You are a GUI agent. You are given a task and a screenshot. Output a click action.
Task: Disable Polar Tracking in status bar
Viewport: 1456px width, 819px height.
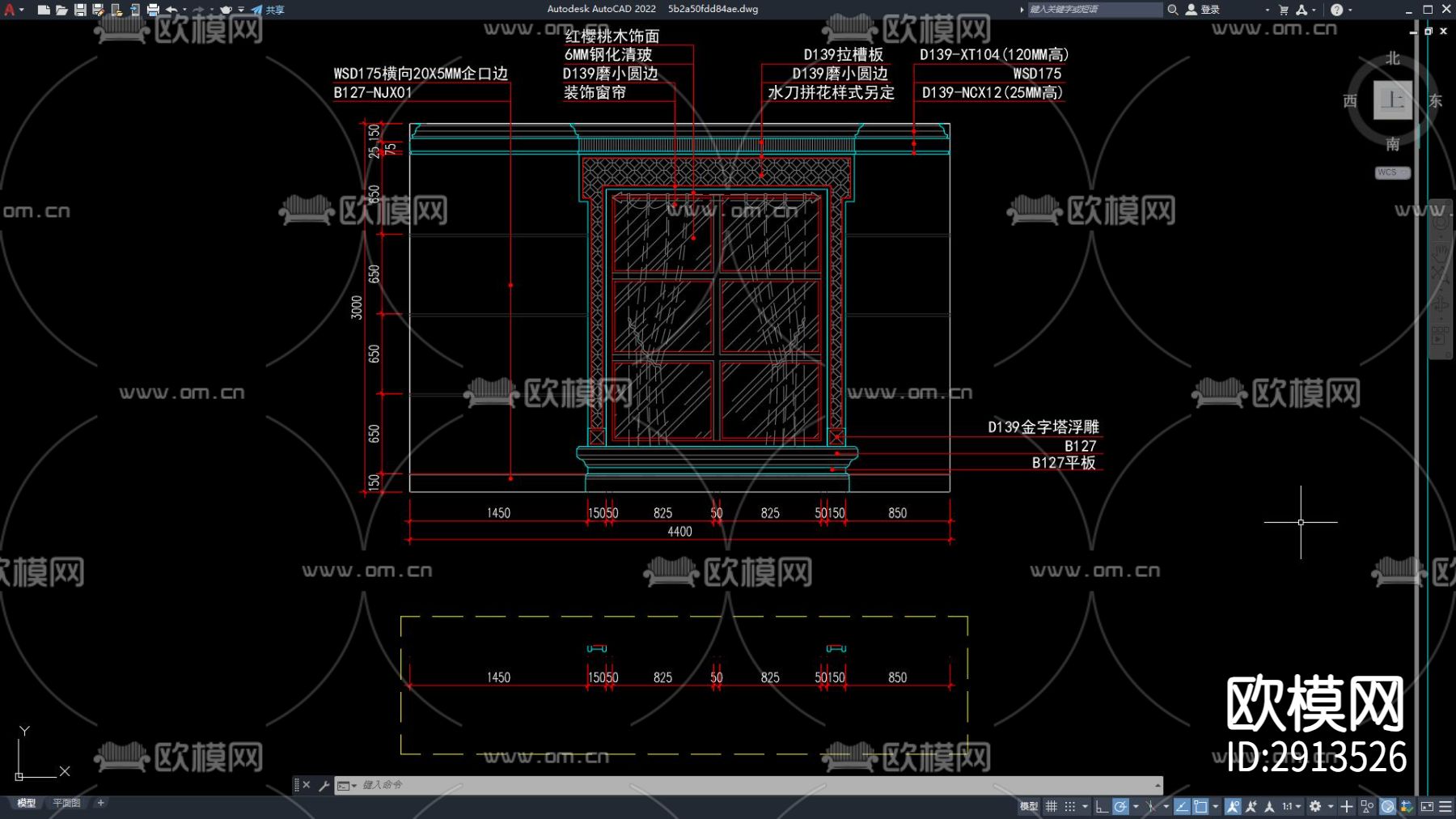tap(1119, 805)
